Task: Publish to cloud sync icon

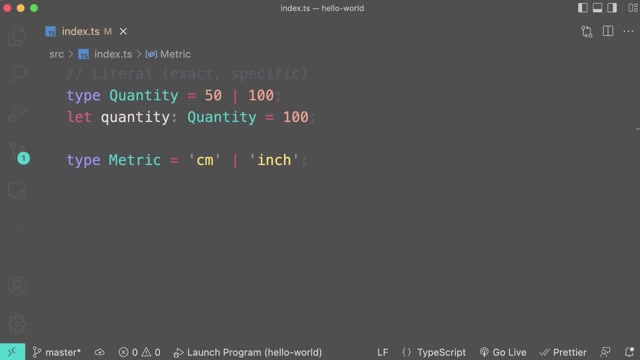Action: (100, 352)
